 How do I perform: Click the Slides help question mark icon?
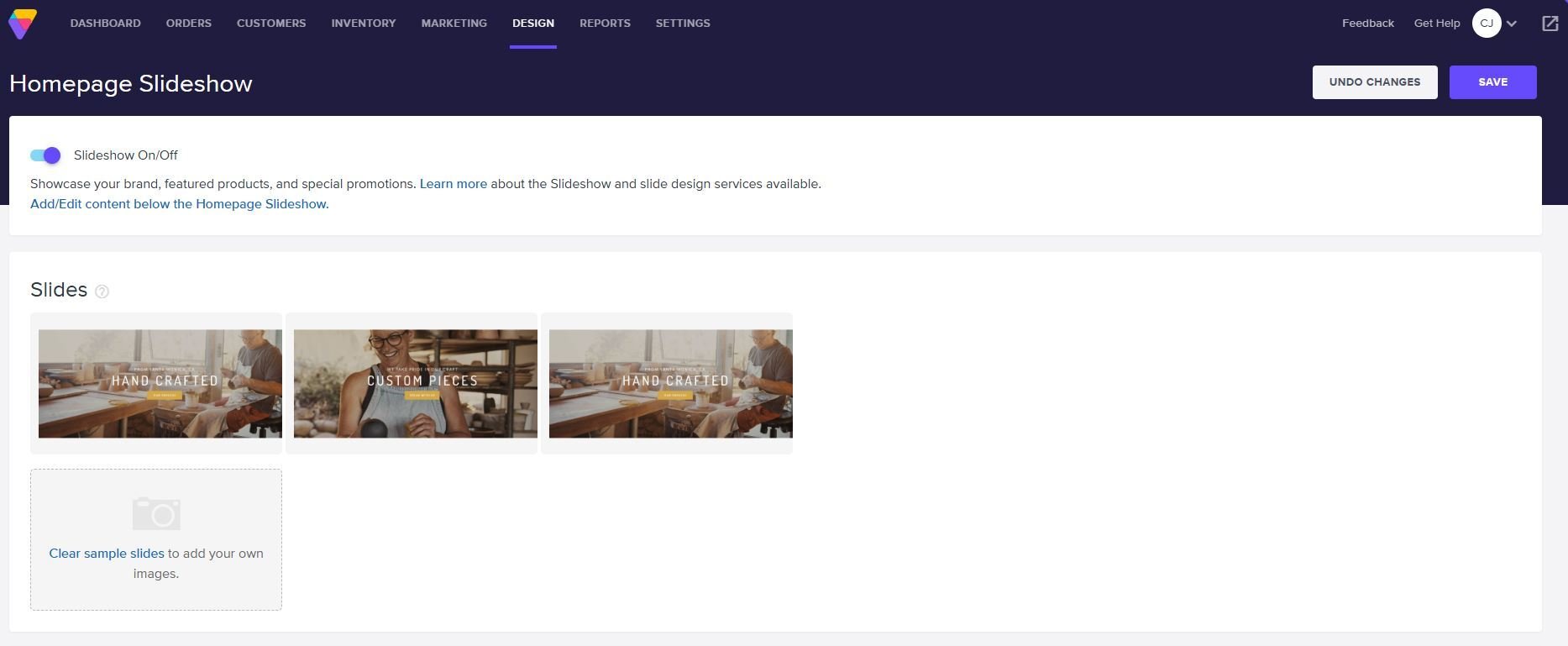[x=102, y=291]
